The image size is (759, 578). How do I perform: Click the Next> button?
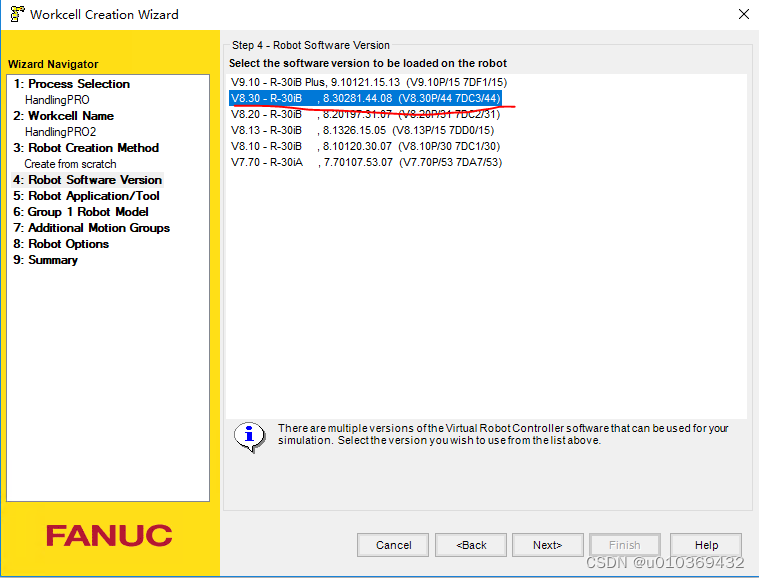[548, 545]
